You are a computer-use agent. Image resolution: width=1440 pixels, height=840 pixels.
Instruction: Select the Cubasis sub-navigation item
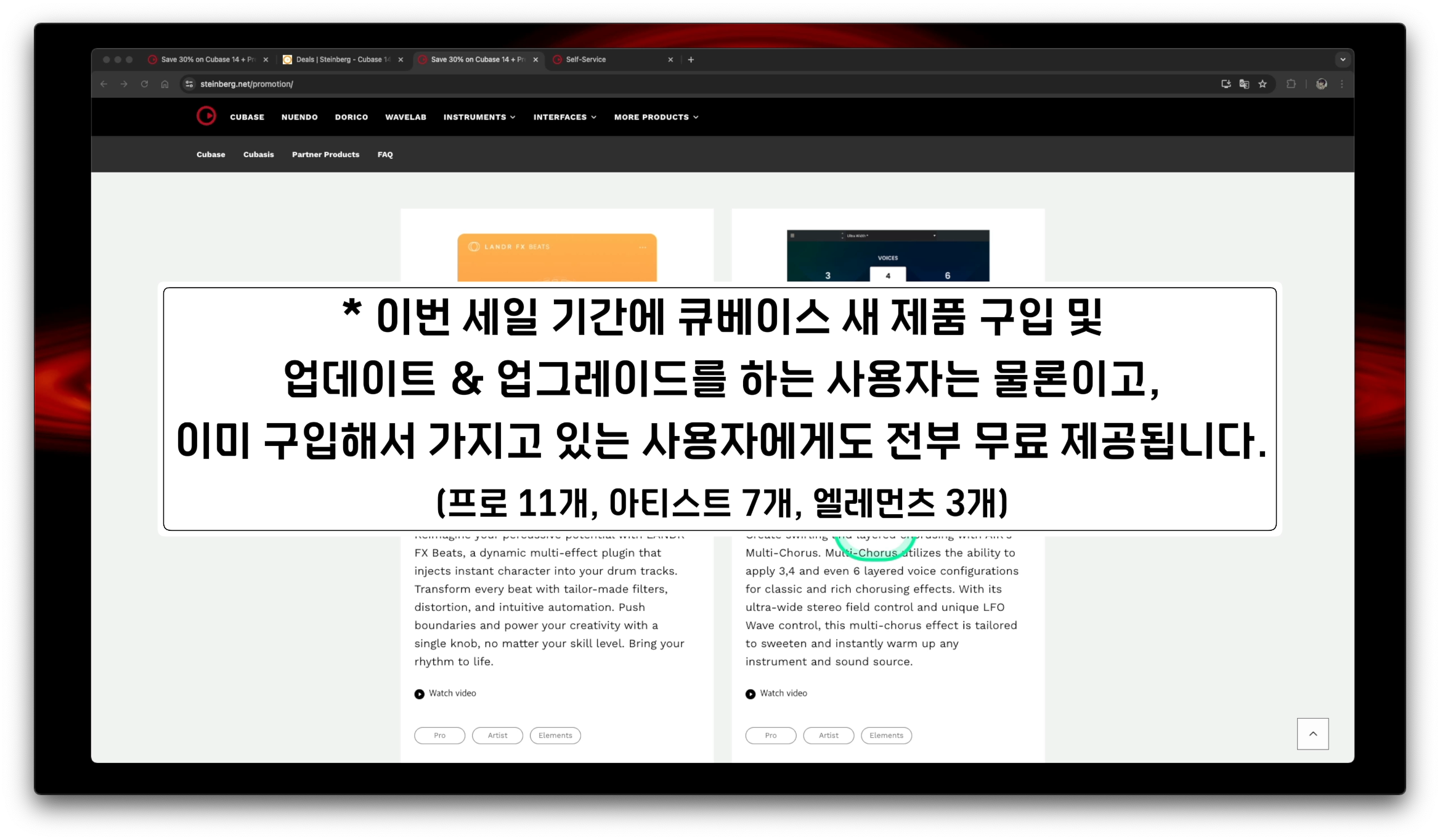click(258, 155)
